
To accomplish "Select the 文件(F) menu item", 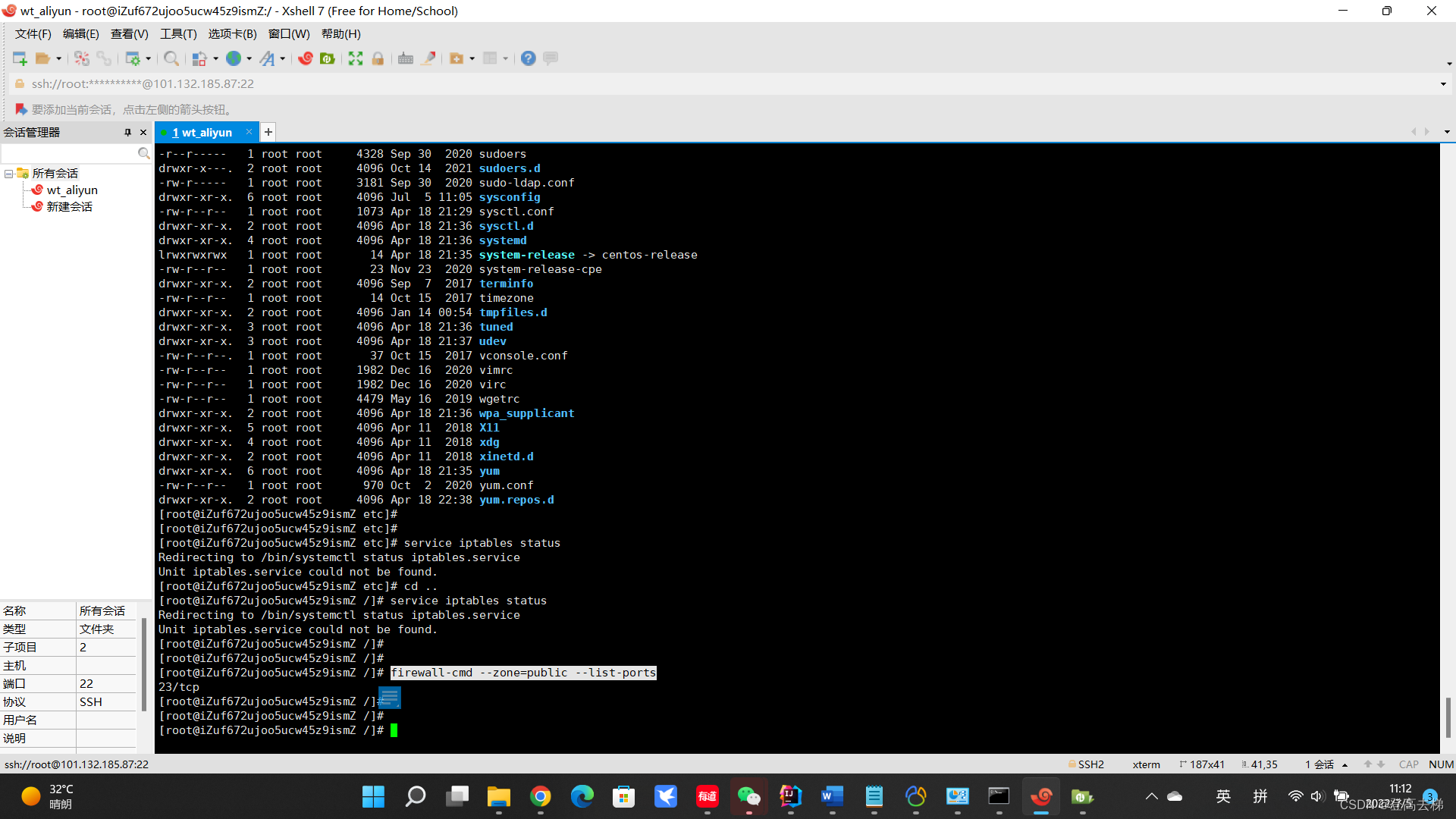I will click(x=32, y=33).
